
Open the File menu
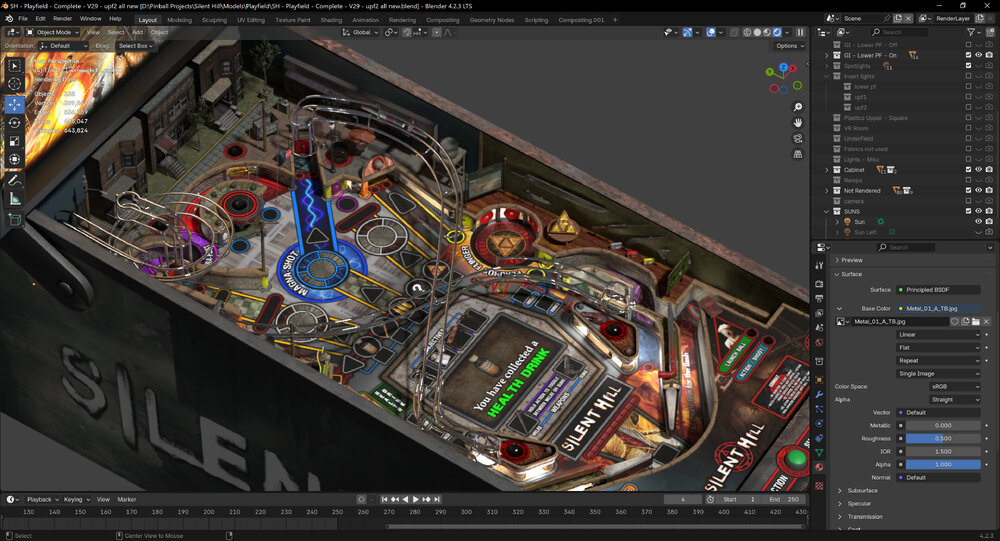pos(23,19)
